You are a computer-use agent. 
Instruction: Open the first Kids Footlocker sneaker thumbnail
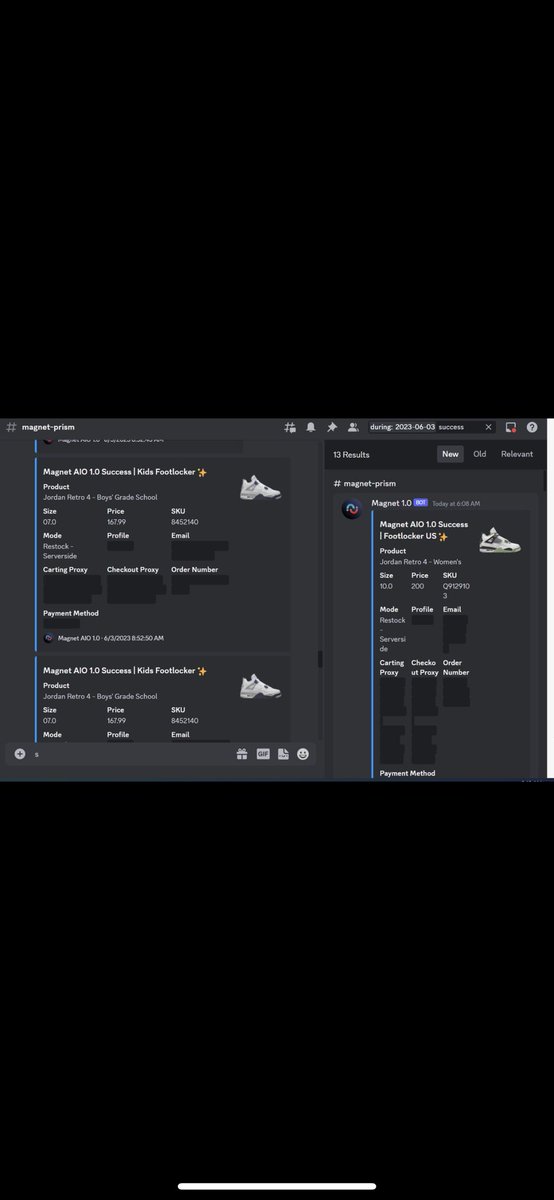tap(261, 487)
